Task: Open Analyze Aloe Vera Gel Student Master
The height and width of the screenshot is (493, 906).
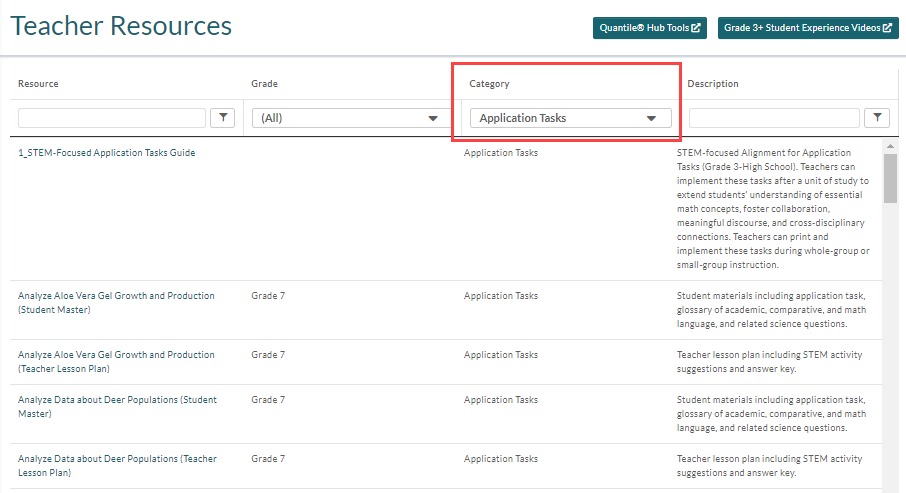Action: [x=116, y=302]
